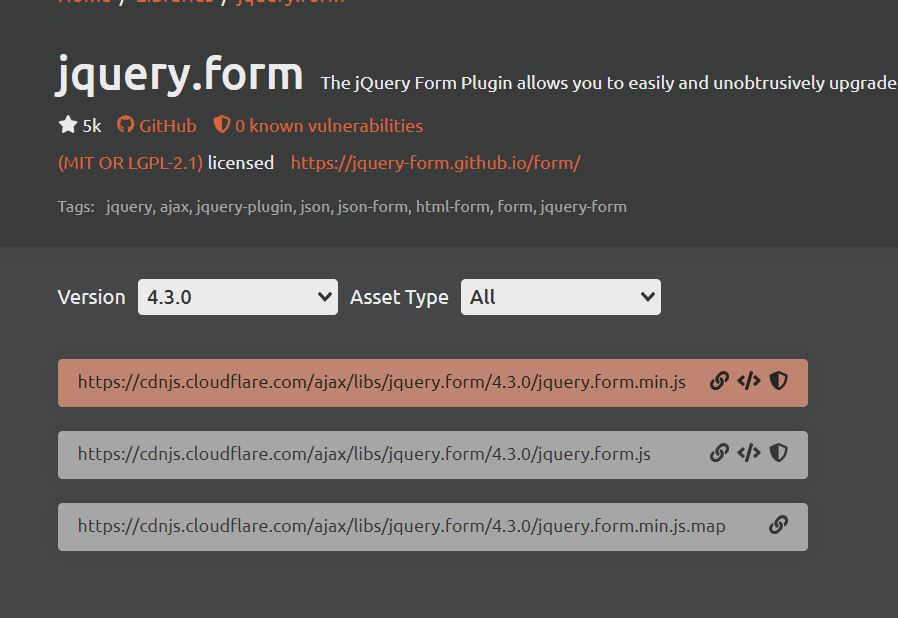Image resolution: width=898 pixels, height=618 pixels.
Task: Copy SRI hash shield icon for jquery.form.min.js
Action: [x=778, y=381]
